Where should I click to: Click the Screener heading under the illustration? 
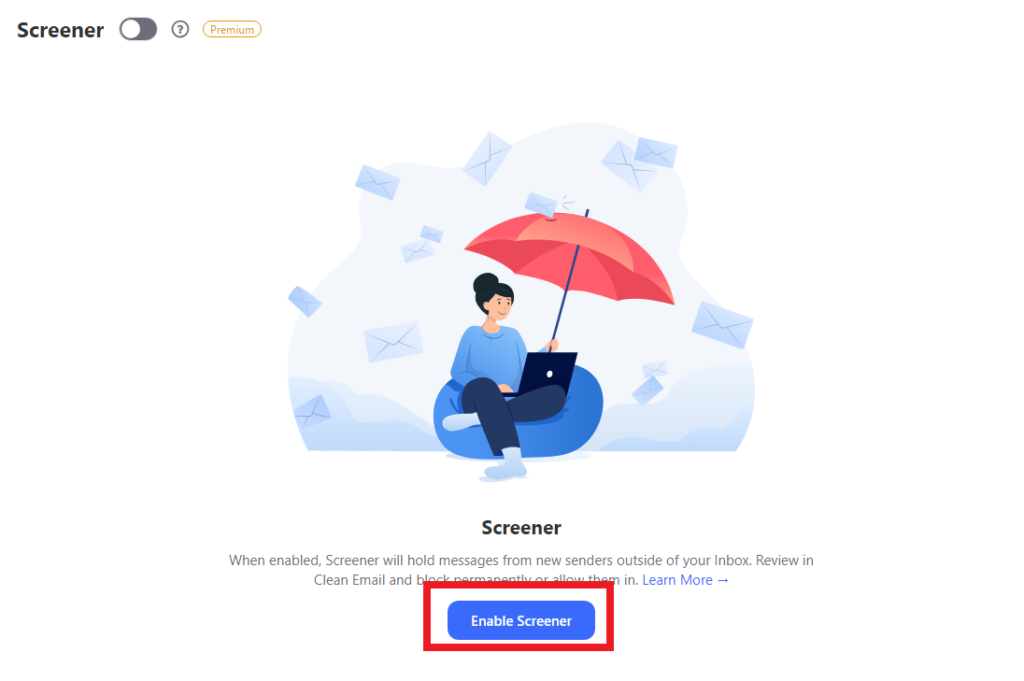point(521,528)
